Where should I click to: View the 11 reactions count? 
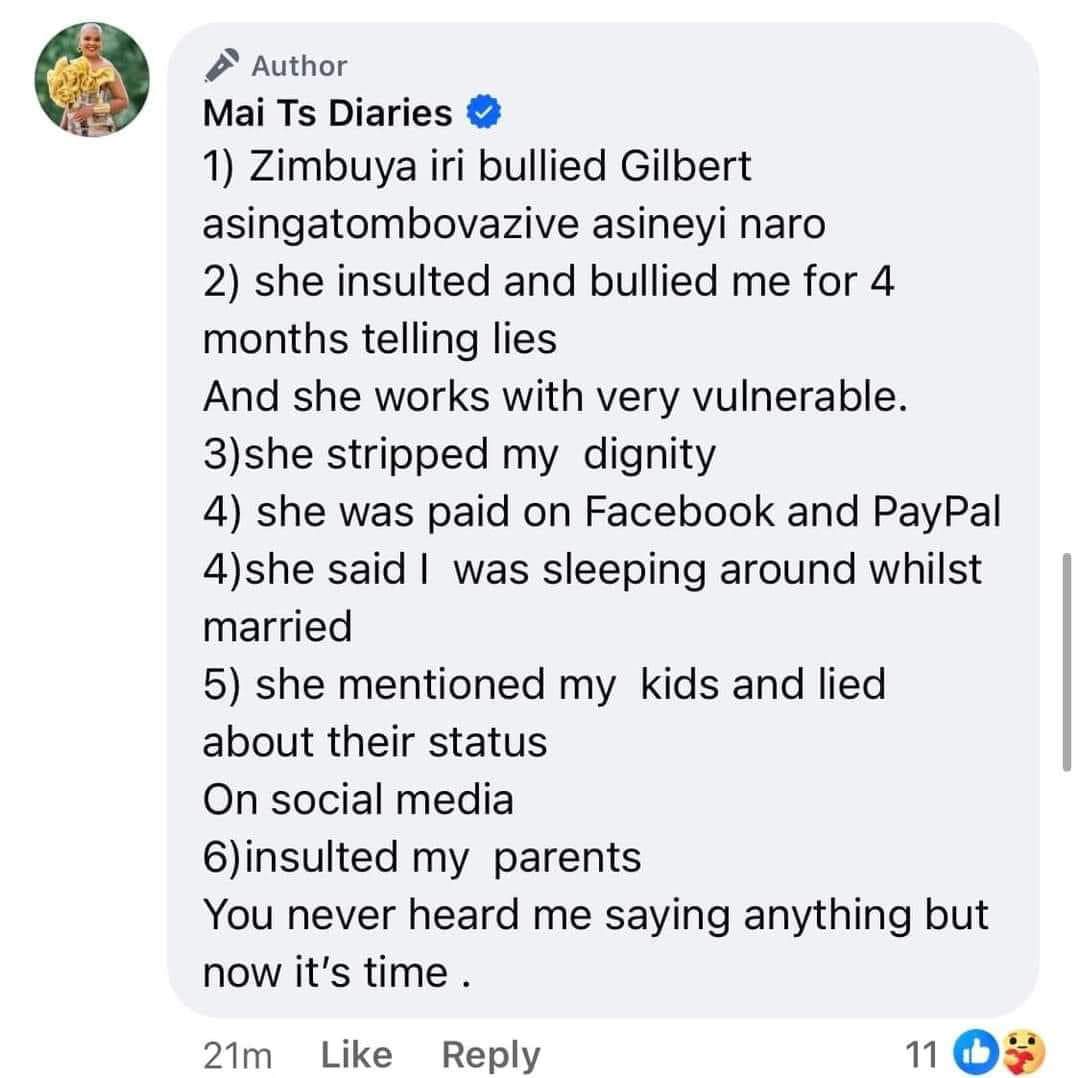921,1055
